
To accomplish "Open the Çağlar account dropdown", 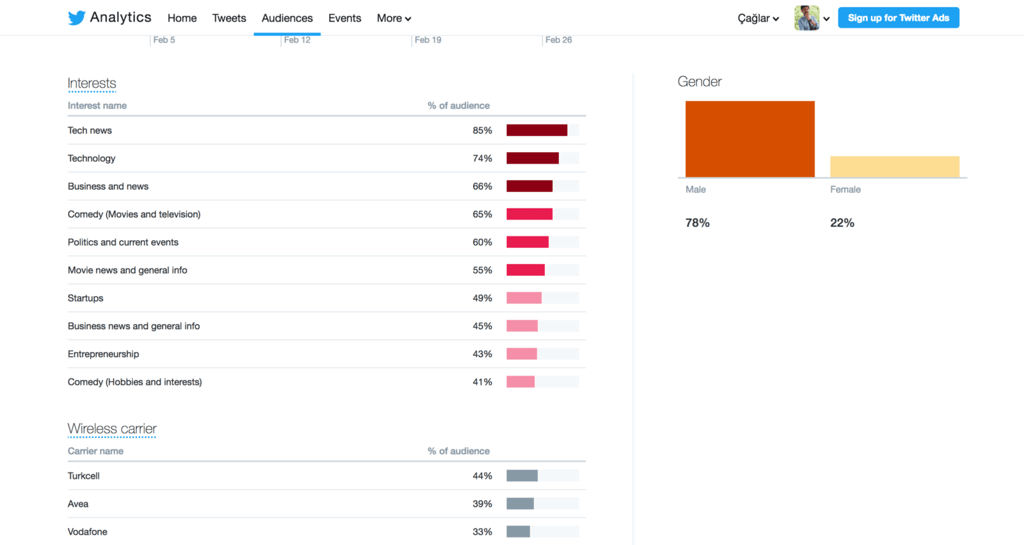I will tap(758, 18).
